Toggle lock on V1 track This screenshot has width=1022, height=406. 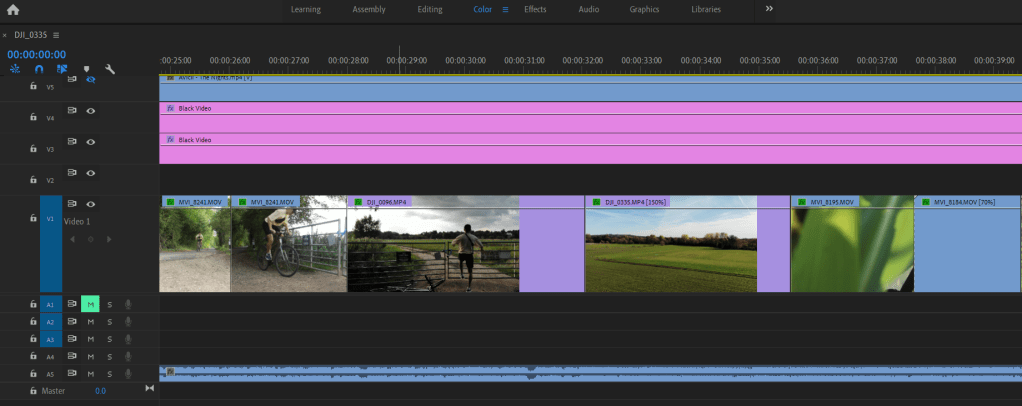coord(33,218)
